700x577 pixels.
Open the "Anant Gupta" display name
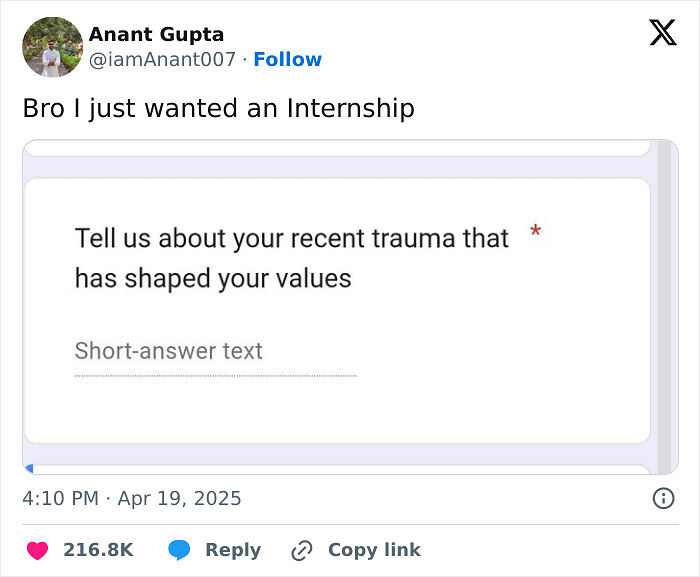click(156, 35)
